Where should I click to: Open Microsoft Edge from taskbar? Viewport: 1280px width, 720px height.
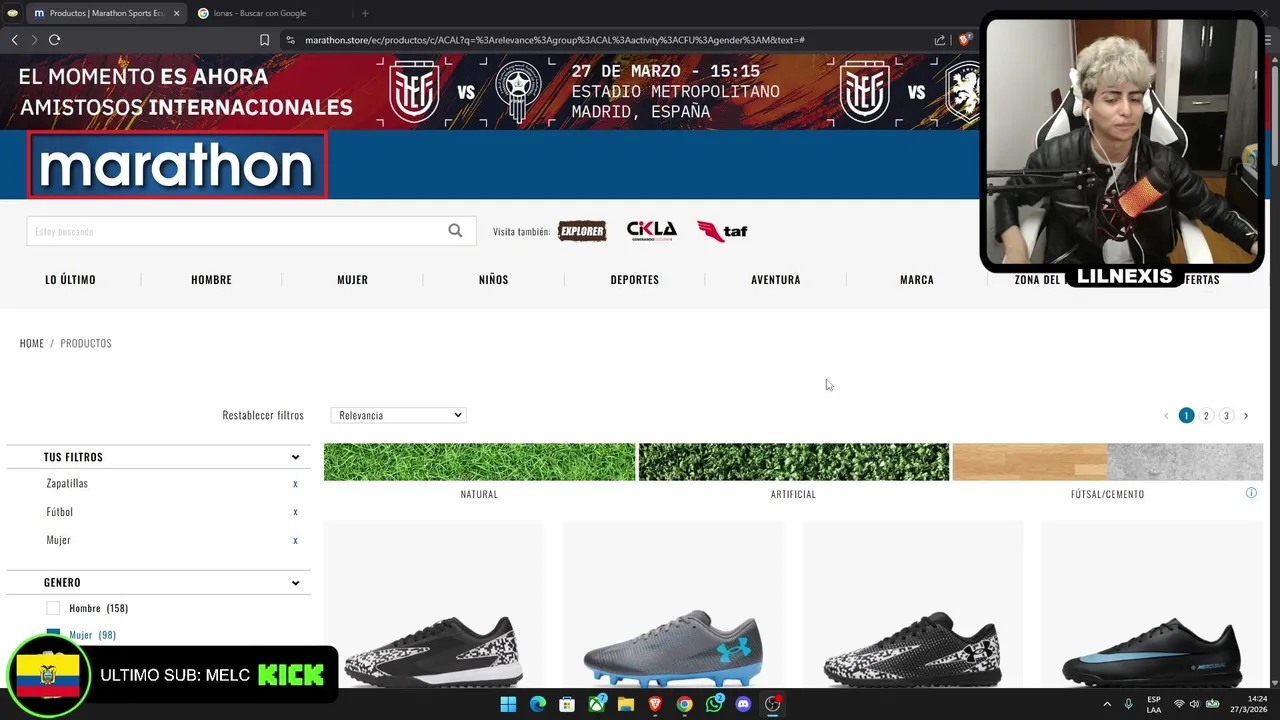click(x=537, y=704)
